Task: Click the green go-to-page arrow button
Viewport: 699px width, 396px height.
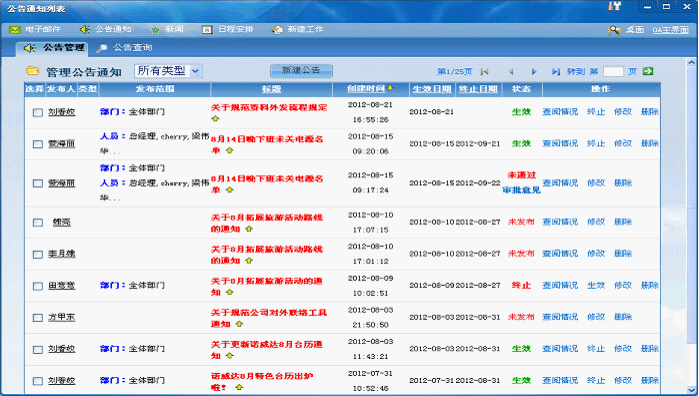Action: pos(648,71)
